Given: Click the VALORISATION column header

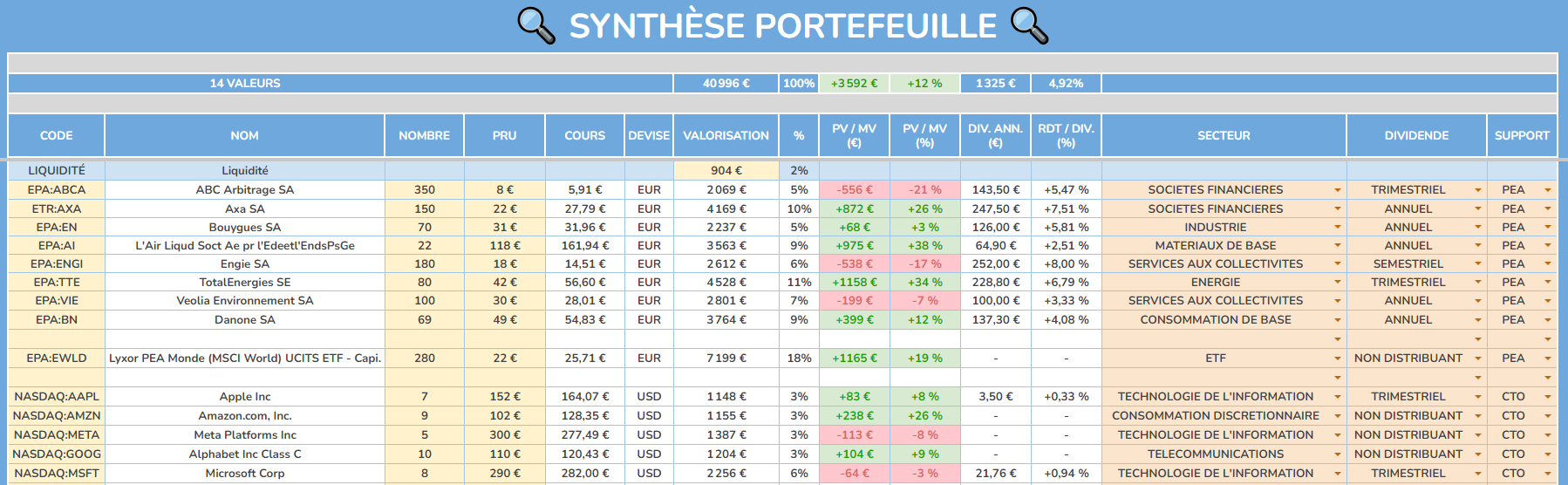Looking at the screenshot, I should pos(726,135).
